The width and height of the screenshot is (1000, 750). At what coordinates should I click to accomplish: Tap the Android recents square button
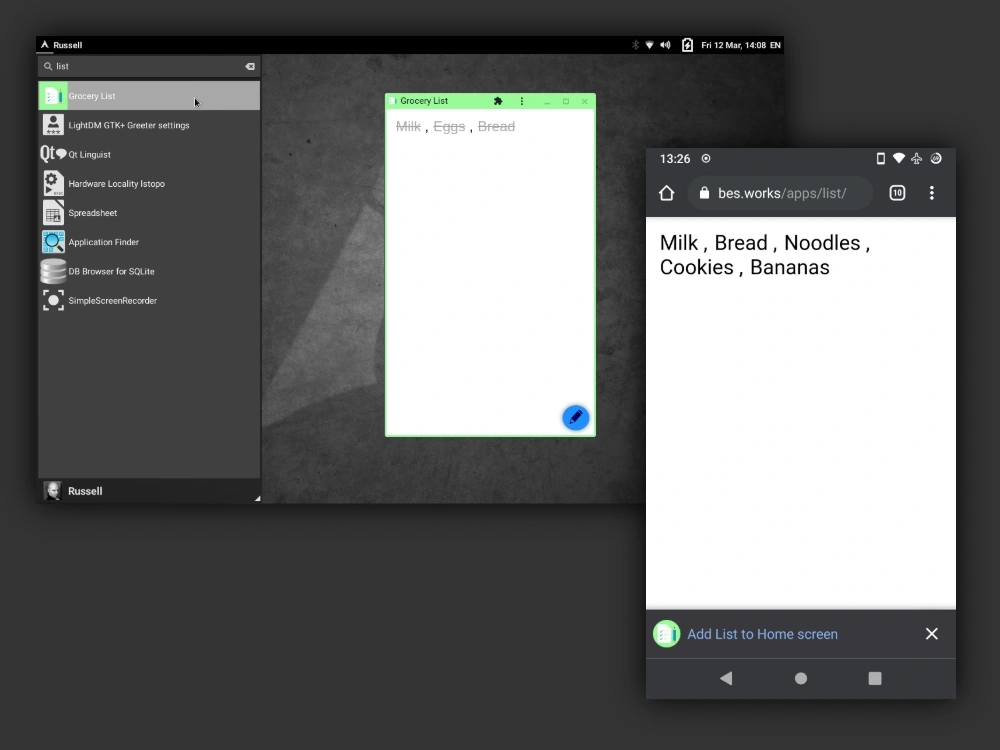click(875, 679)
